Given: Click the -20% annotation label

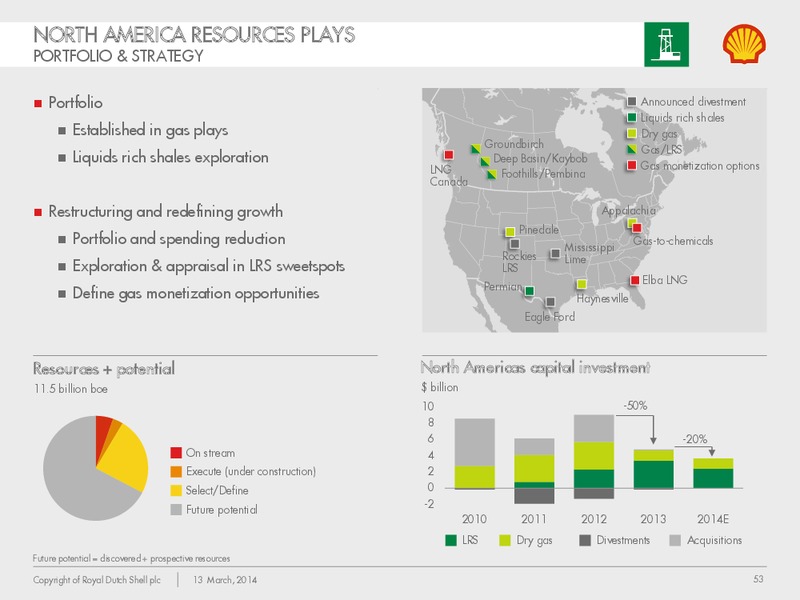Looking at the screenshot, I should point(695,439).
